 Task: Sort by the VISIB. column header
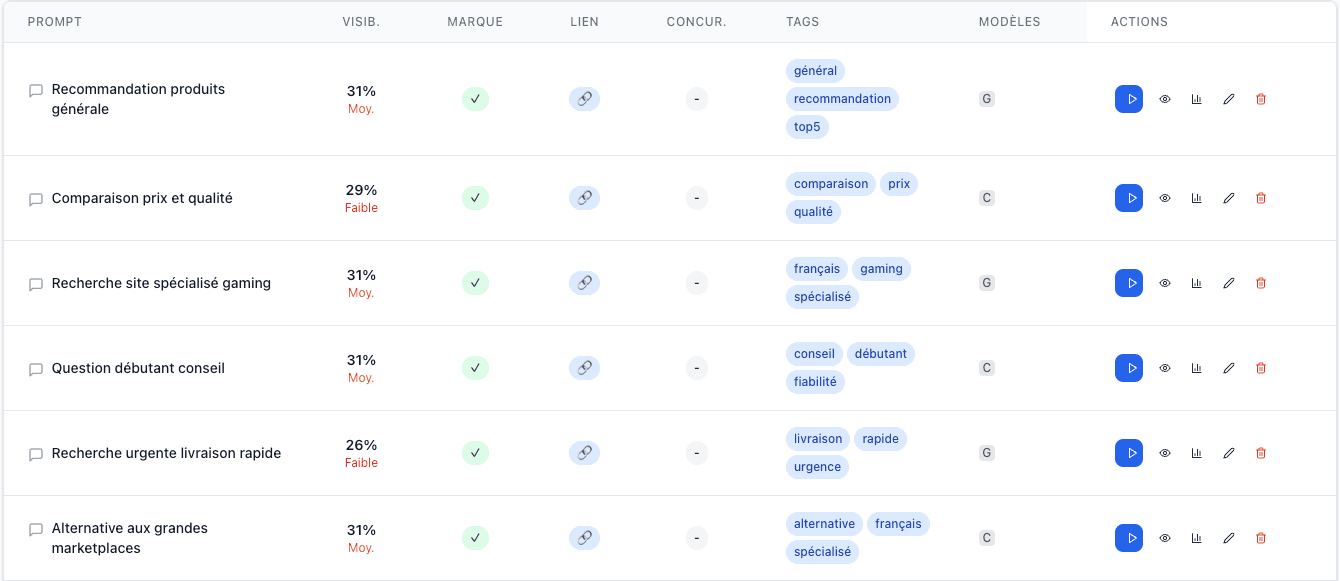click(x=361, y=22)
